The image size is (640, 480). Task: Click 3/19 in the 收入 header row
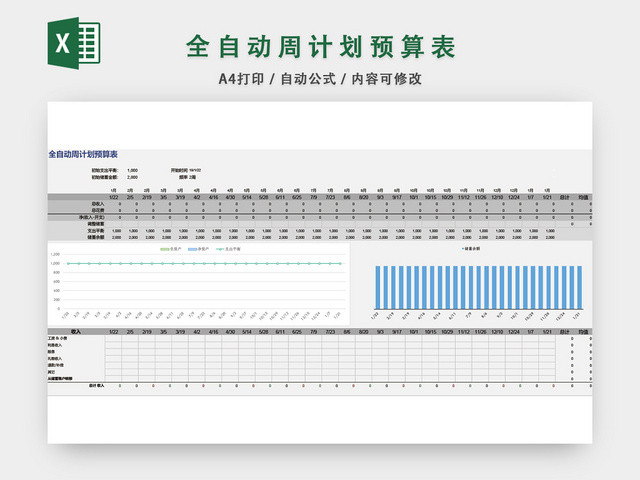(x=180, y=332)
